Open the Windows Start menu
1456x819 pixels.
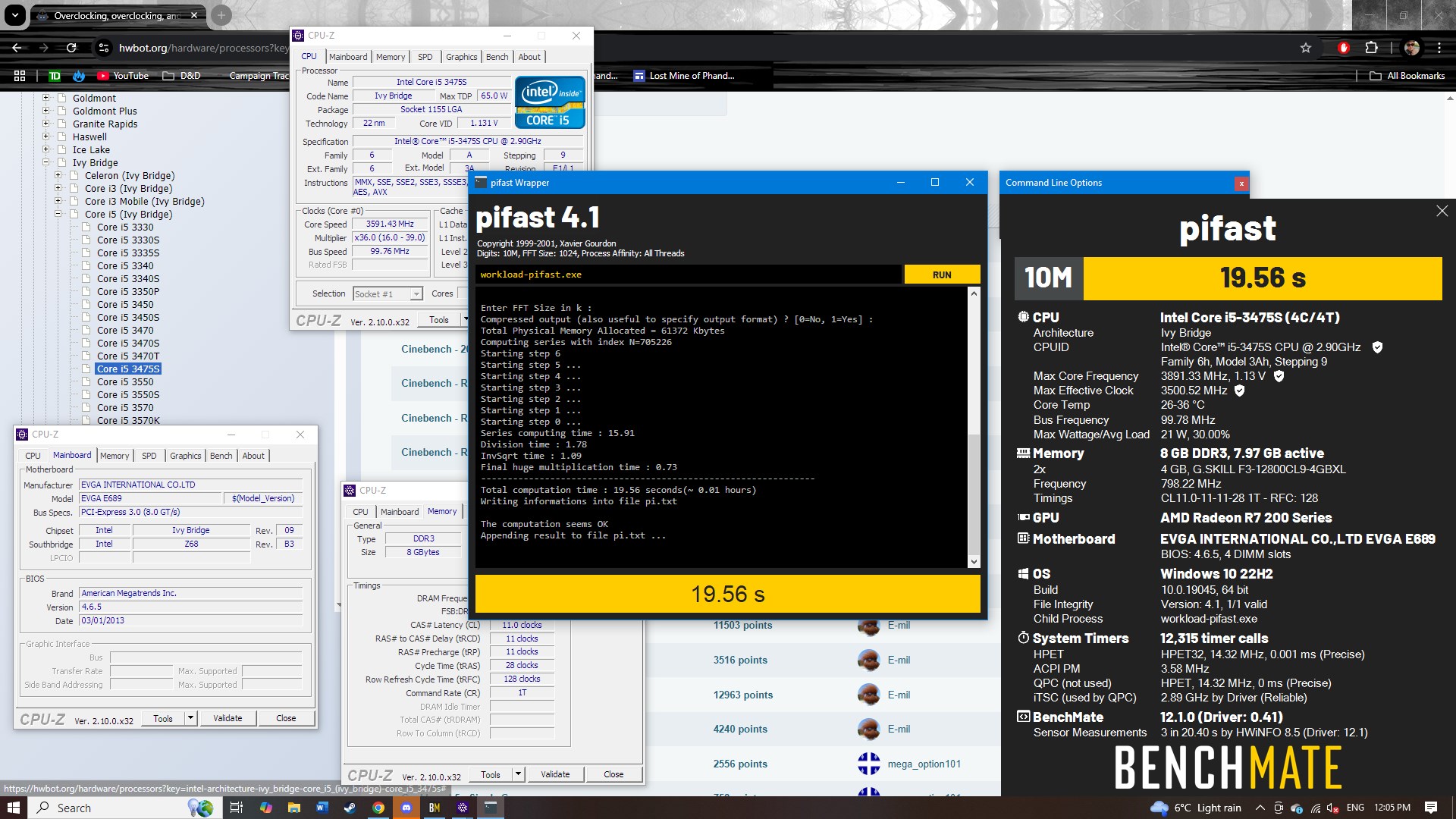[14, 808]
